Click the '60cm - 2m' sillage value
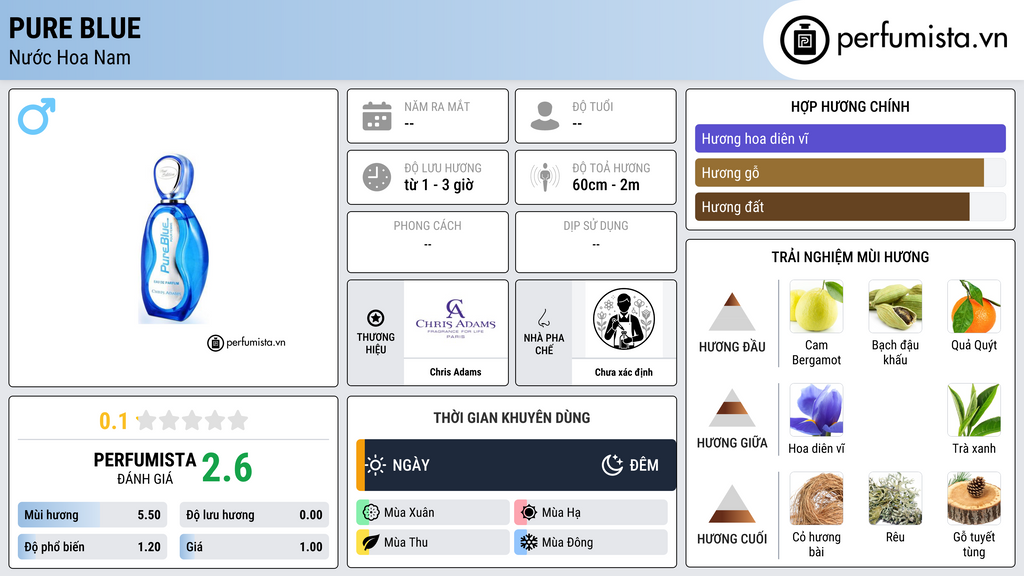This screenshot has width=1024, height=576. (606, 185)
